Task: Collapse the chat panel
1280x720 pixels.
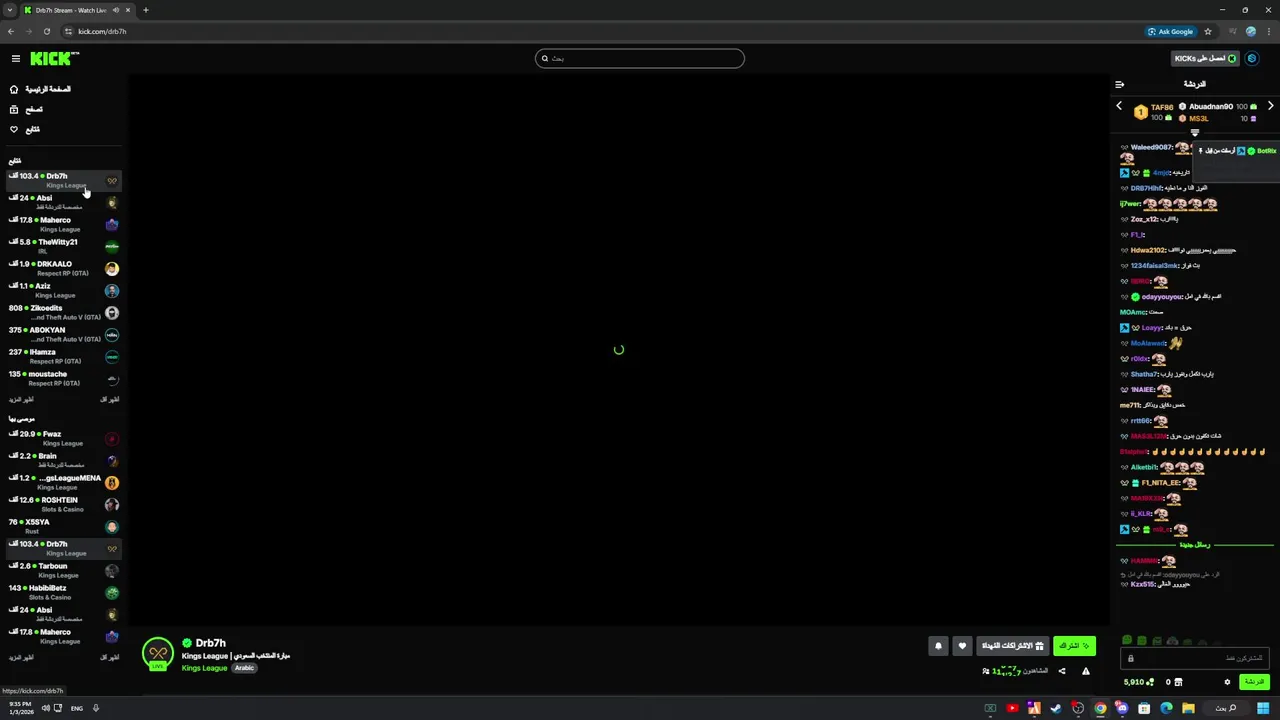Action: click(1120, 84)
